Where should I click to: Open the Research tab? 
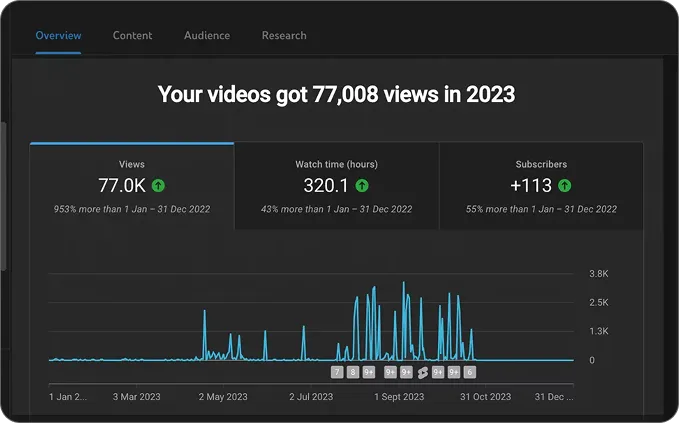[x=284, y=36]
